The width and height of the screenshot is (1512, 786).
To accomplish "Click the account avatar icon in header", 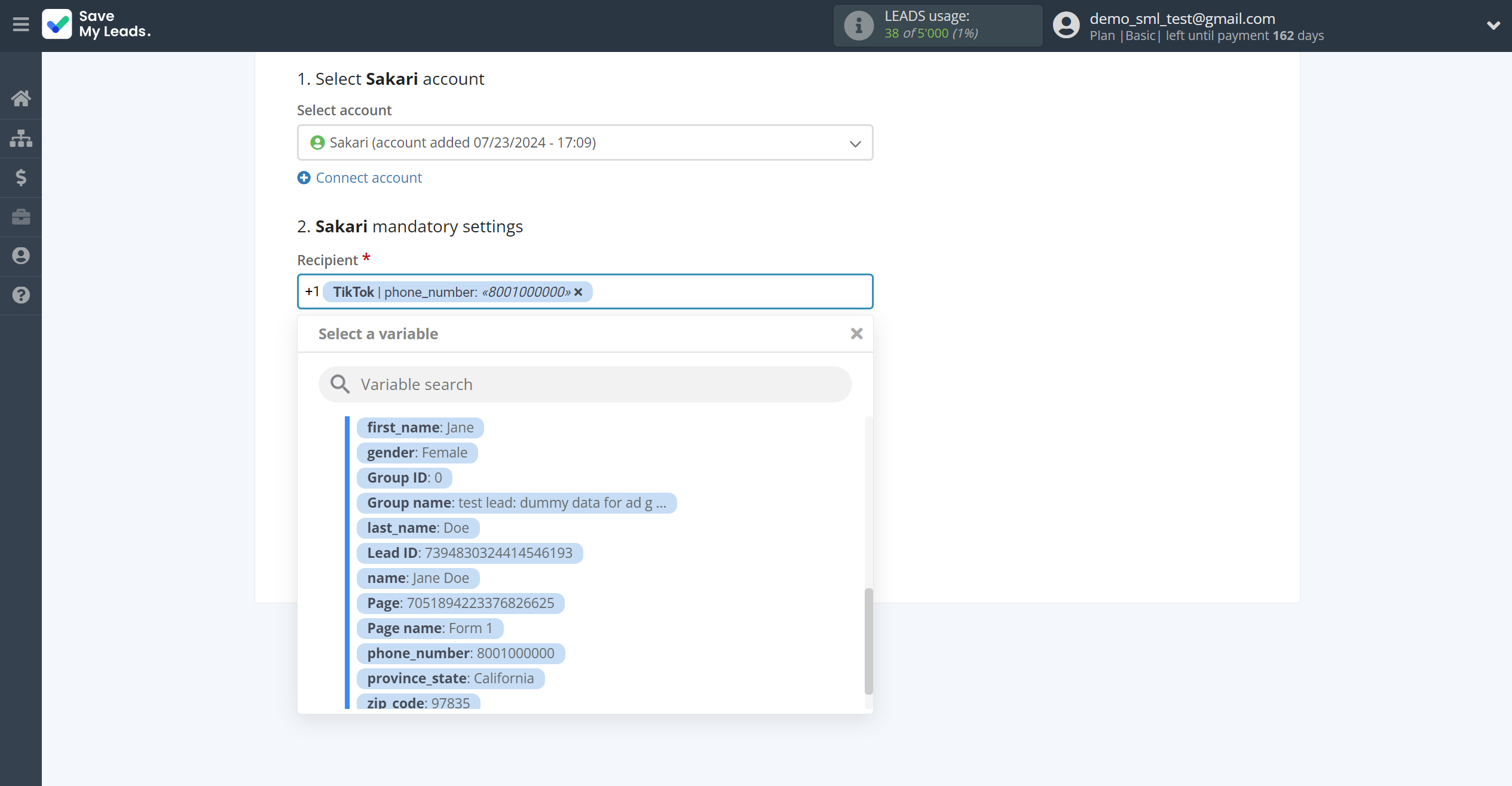I will click(1066, 26).
